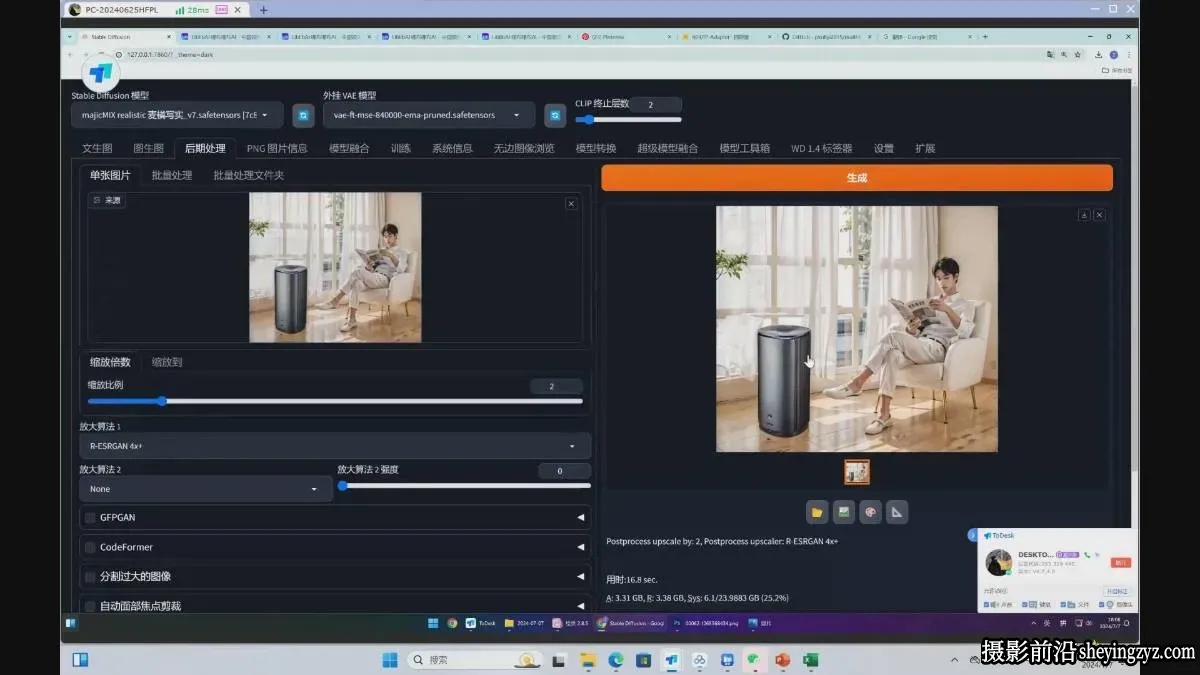The width and height of the screenshot is (1200, 675).
Task: Switch to the 文生图 tab
Action: coord(97,148)
